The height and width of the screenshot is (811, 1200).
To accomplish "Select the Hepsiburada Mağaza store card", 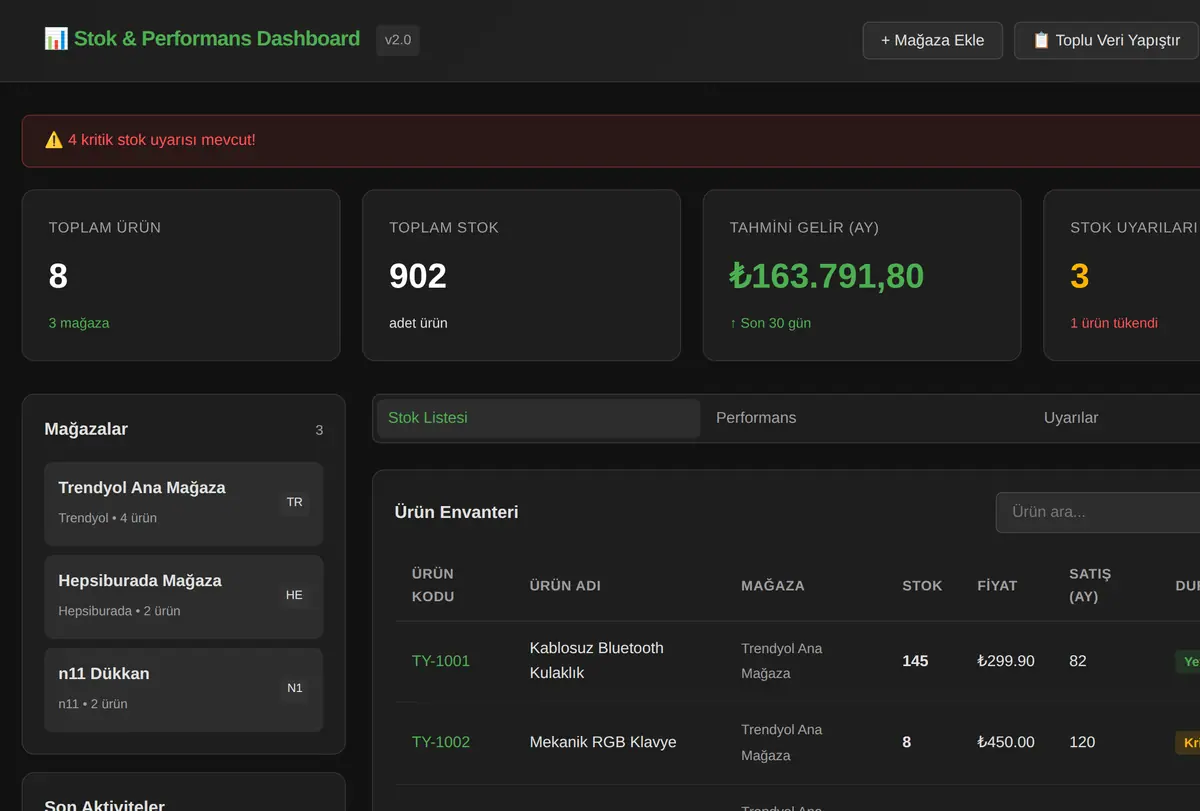I will [x=184, y=597].
